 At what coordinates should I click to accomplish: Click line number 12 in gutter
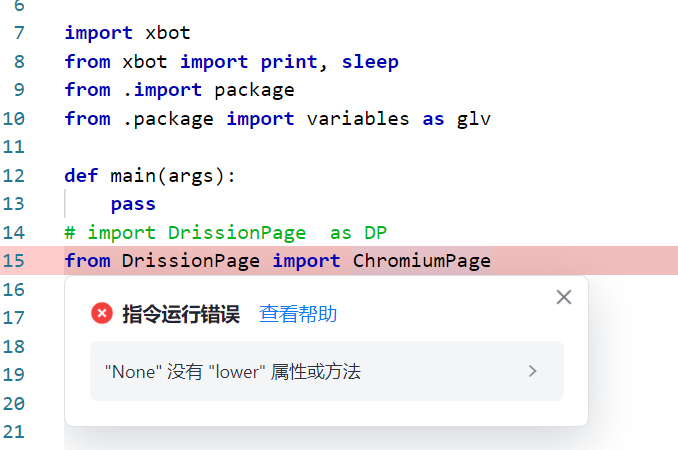[14, 175]
